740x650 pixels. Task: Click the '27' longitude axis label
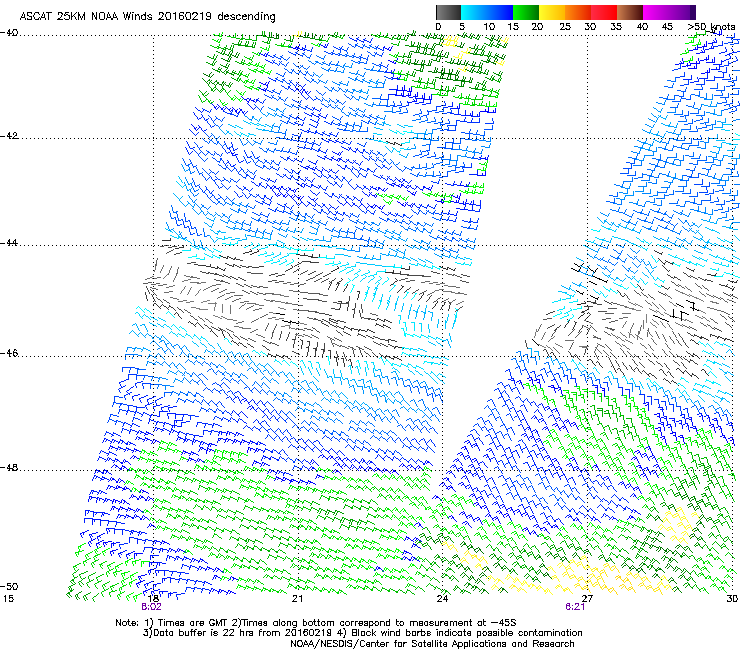tap(587, 599)
